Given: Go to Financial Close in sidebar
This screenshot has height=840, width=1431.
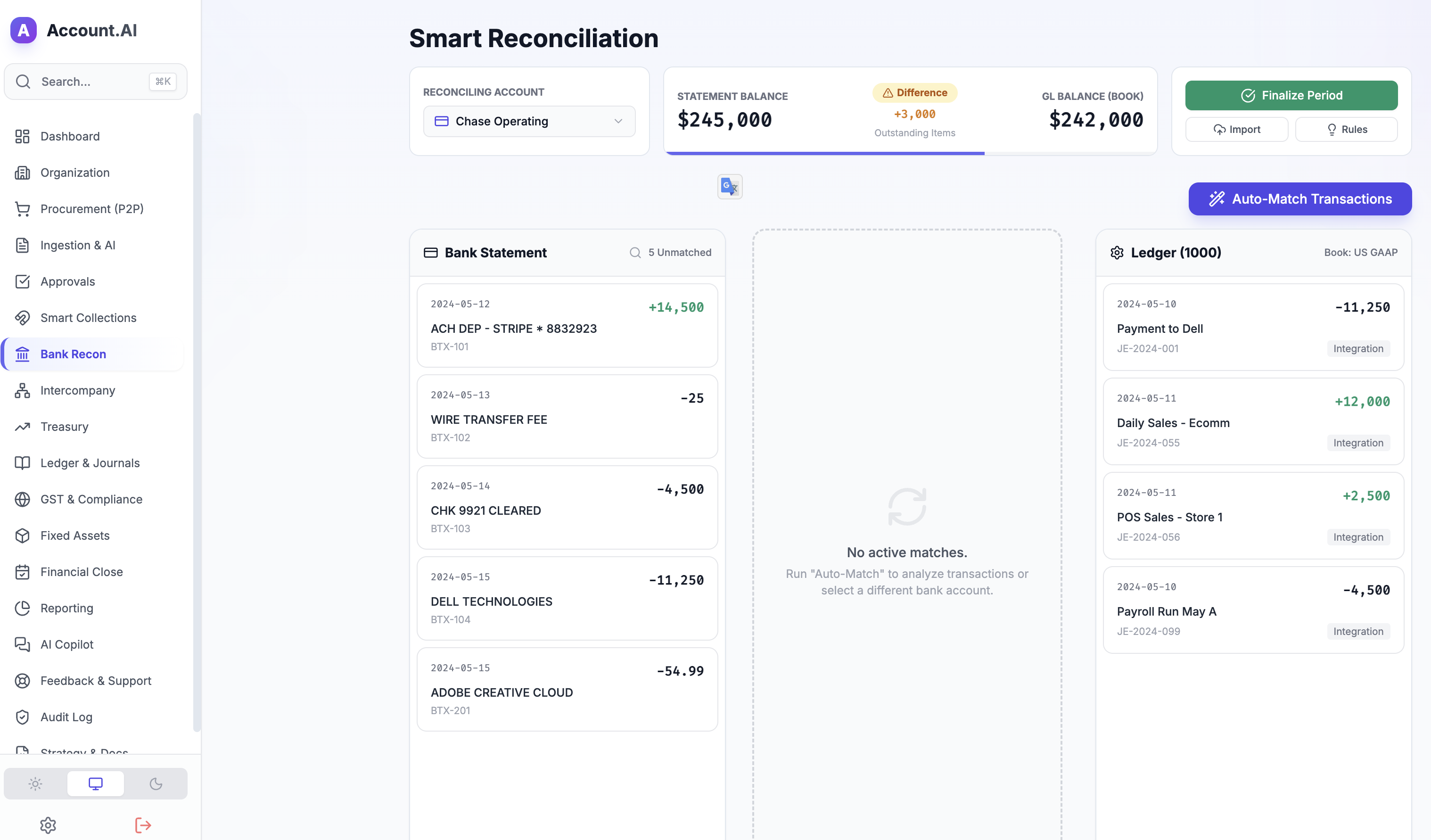Looking at the screenshot, I should [81, 572].
